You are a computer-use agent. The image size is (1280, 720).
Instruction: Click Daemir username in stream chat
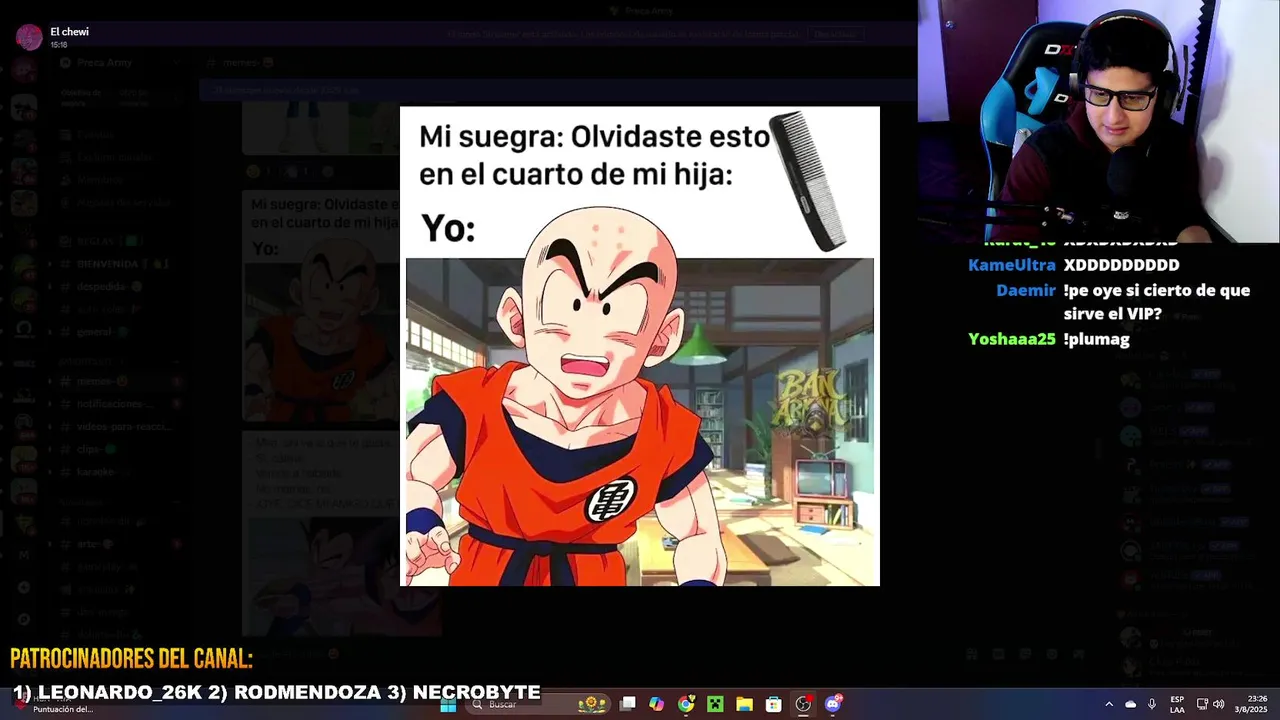click(x=1026, y=290)
